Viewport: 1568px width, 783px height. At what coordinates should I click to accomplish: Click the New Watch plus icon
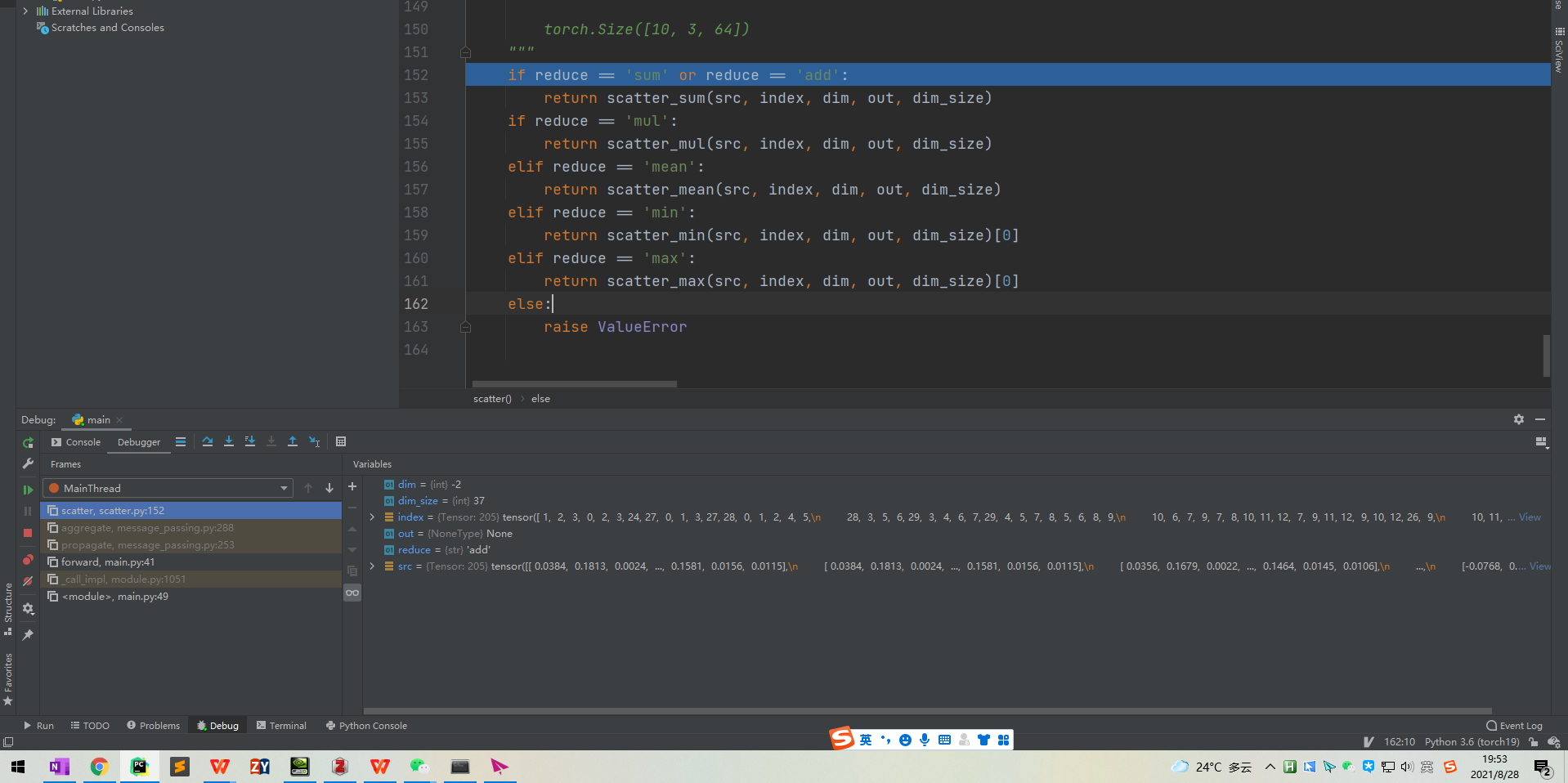352,486
